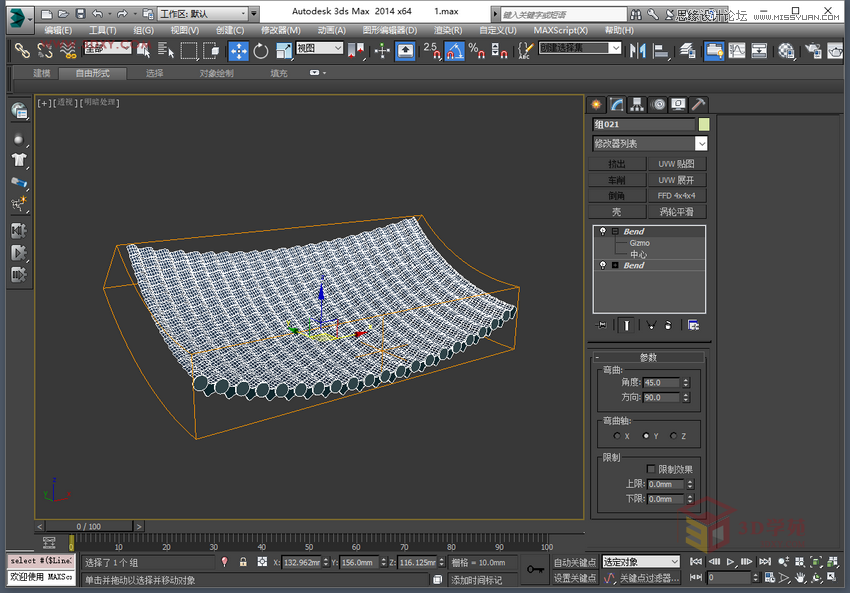Image resolution: width=850 pixels, height=593 pixels.
Task: Toggle the light bulb on the Bend modifier
Action: [x=601, y=231]
